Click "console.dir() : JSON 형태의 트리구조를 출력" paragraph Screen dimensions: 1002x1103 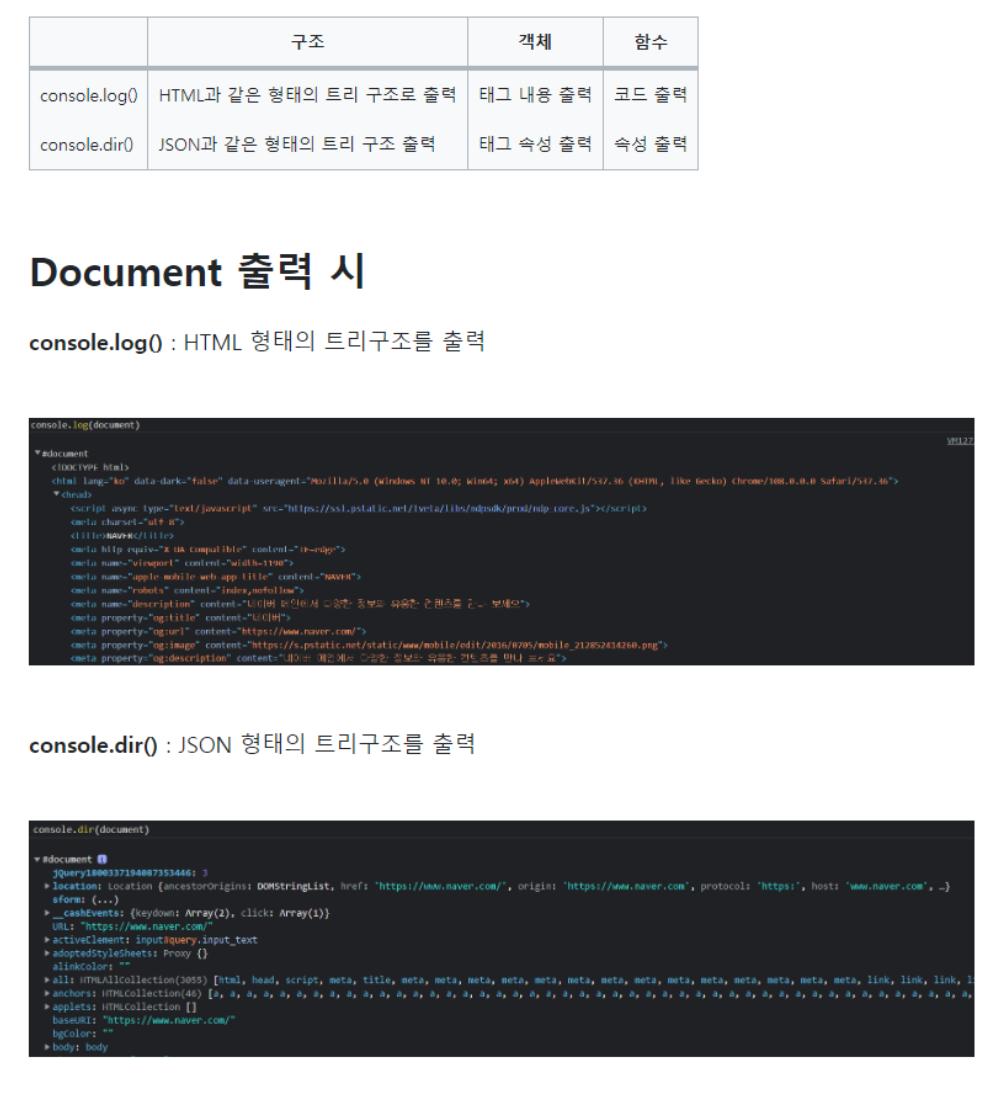252,744
